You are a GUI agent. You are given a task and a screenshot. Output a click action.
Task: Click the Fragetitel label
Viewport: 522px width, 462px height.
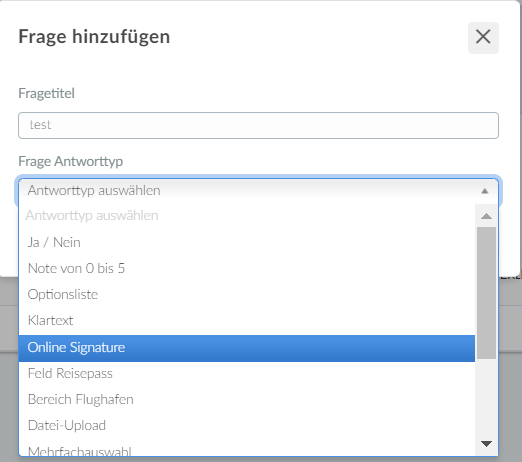coord(46,93)
